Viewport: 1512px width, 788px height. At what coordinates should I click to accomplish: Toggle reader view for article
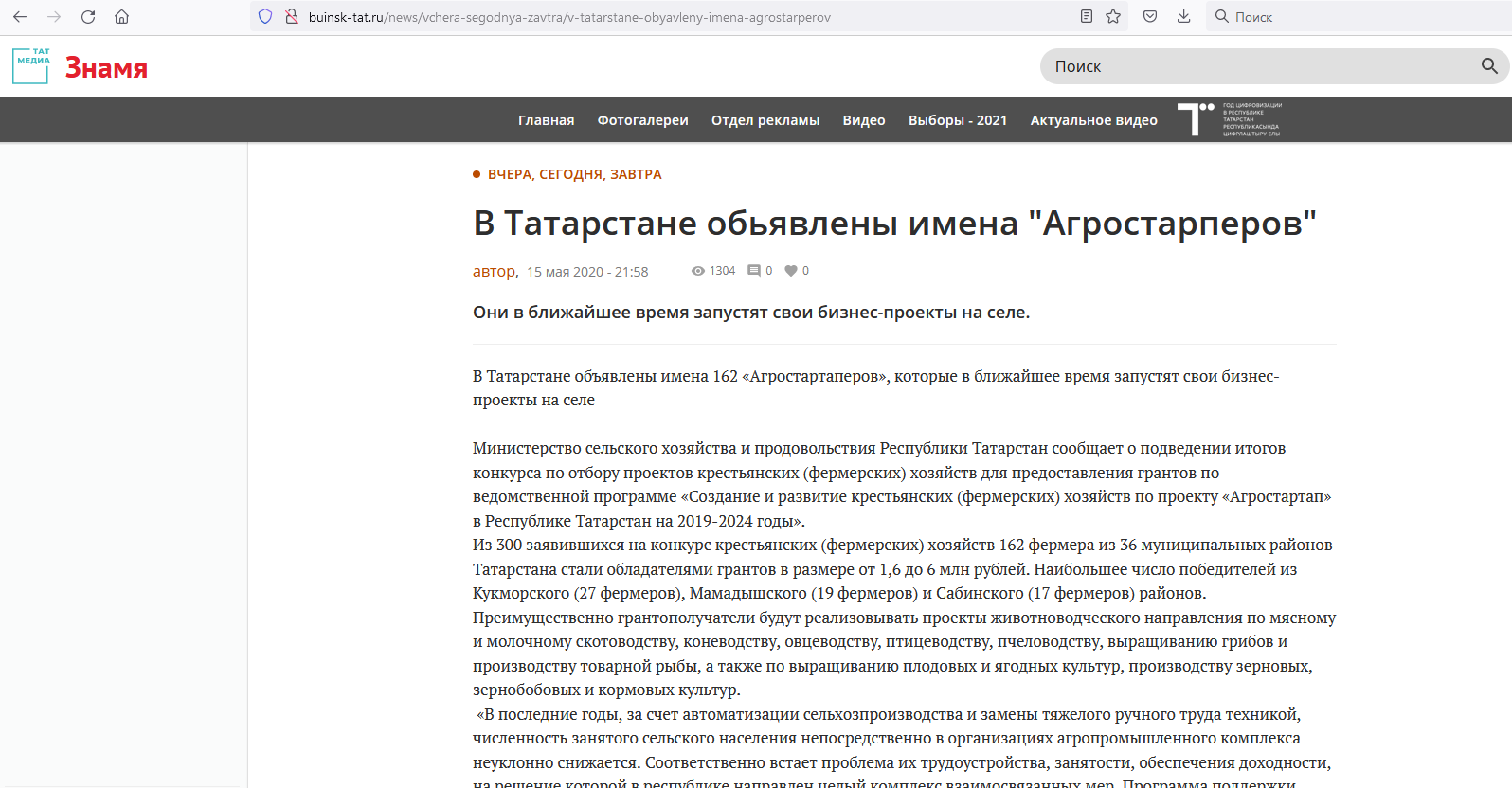pyautogui.click(x=1087, y=16)
